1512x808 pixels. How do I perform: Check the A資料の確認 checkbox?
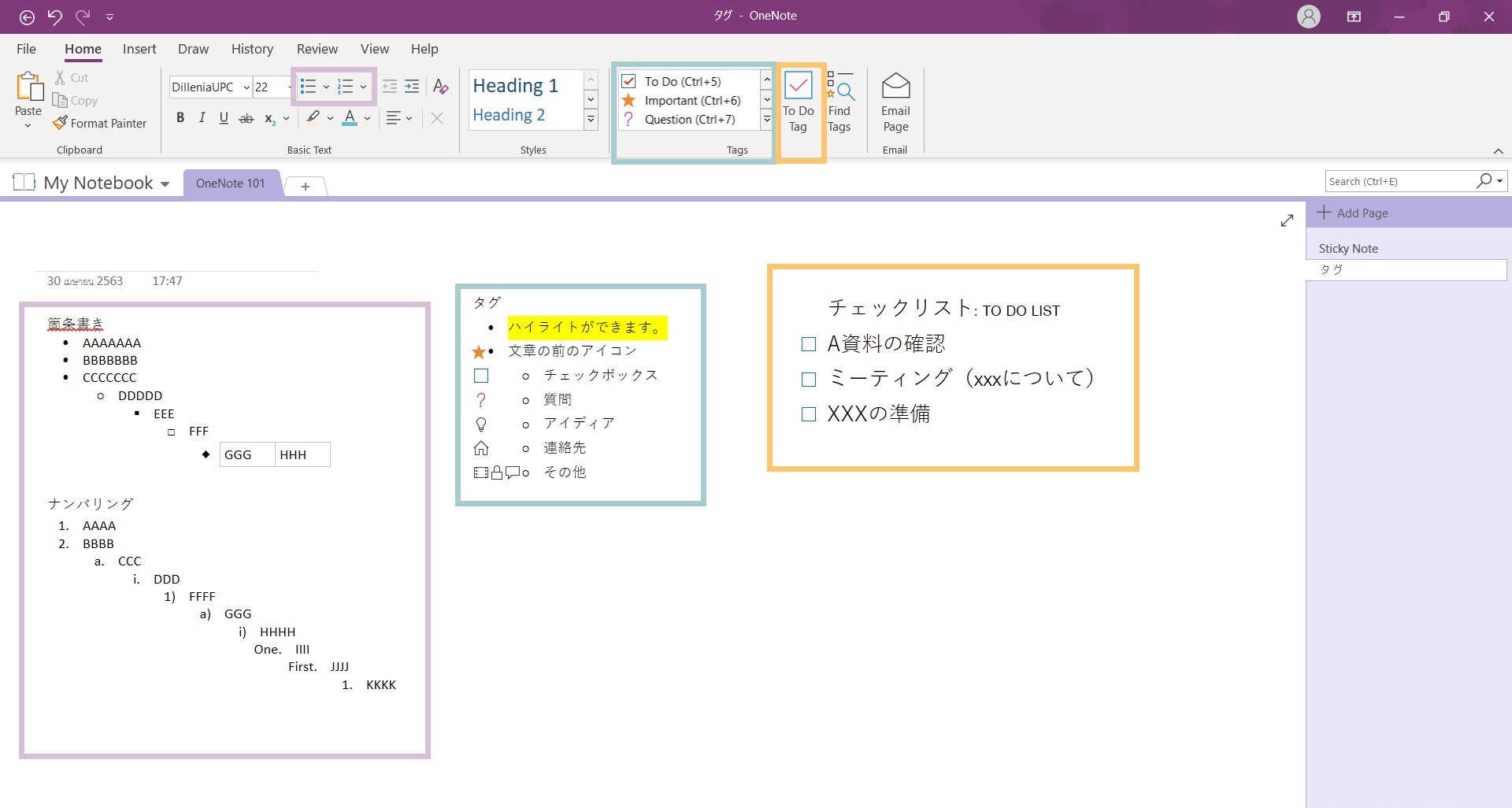point(809,344)
